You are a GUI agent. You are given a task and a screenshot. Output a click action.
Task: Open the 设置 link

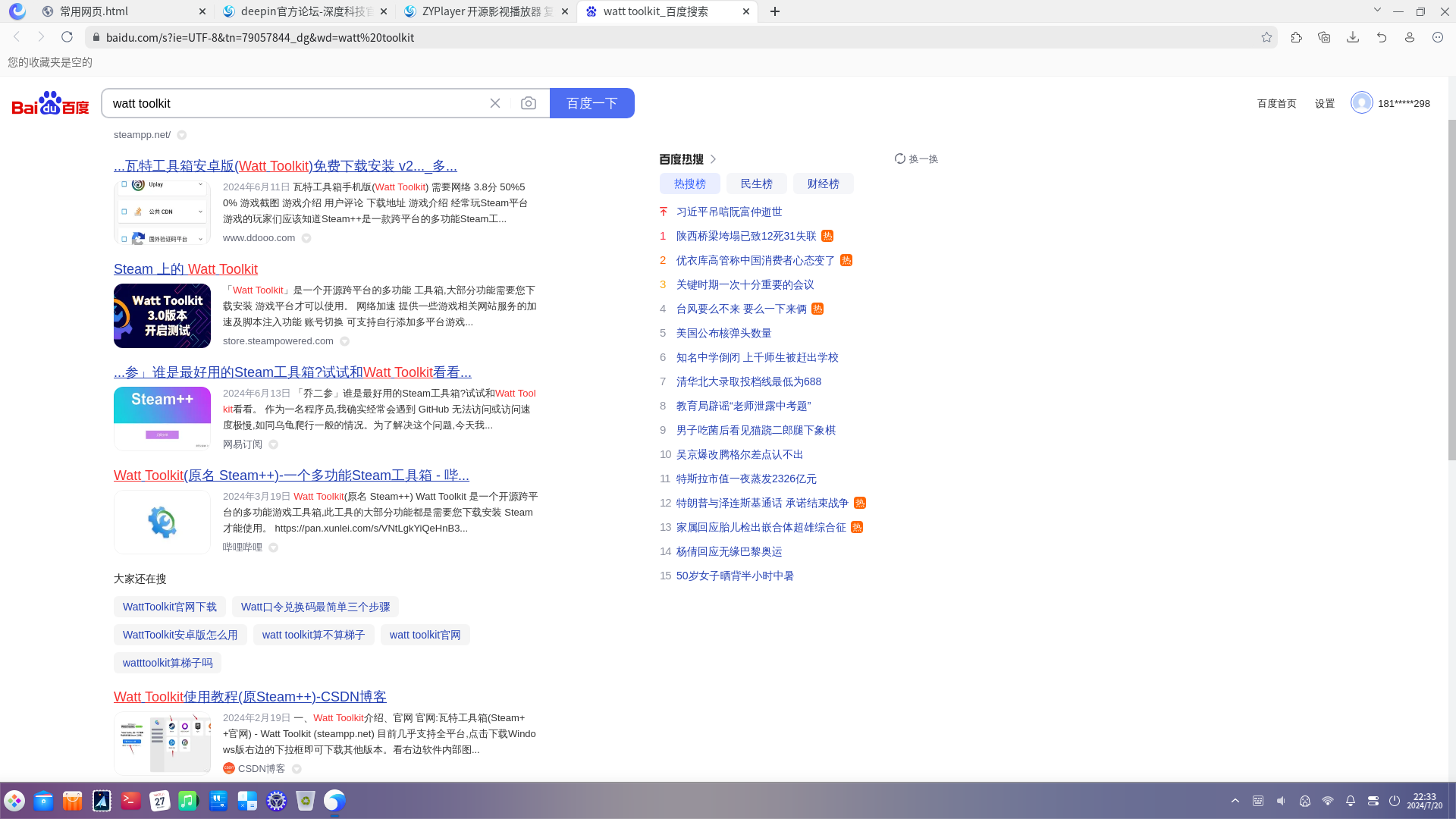[x=1325, y=104]
